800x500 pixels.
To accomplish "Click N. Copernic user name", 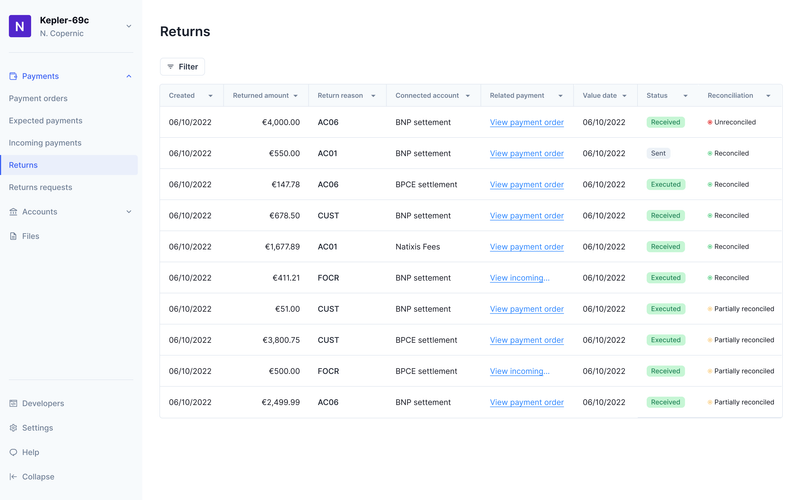I will [x=62, y=34].
